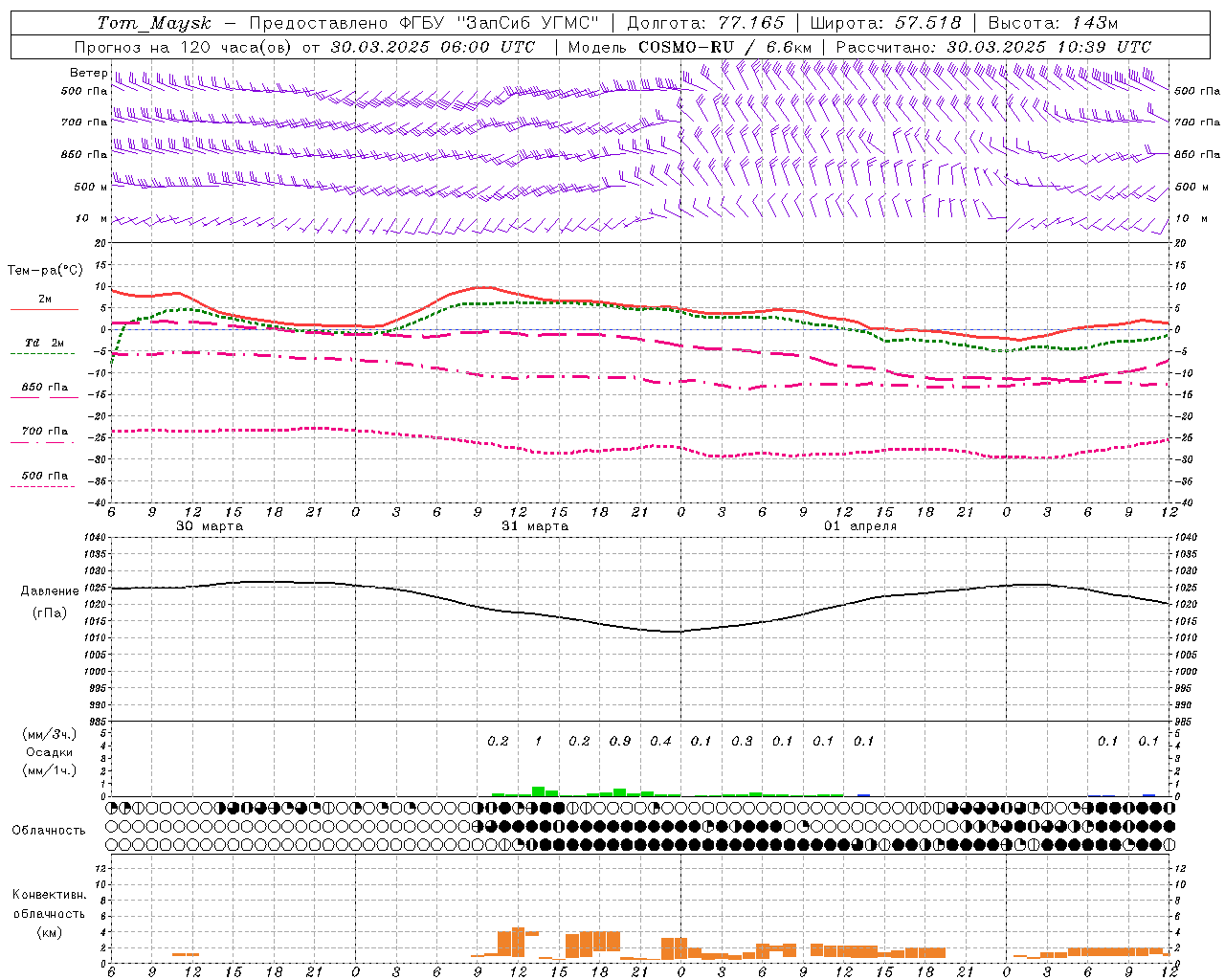Select the forecast start time 30.03.2025 06:00 UTC
Image resolution: width=1225 pixels, height=980 pixels.
click(433, 47)
